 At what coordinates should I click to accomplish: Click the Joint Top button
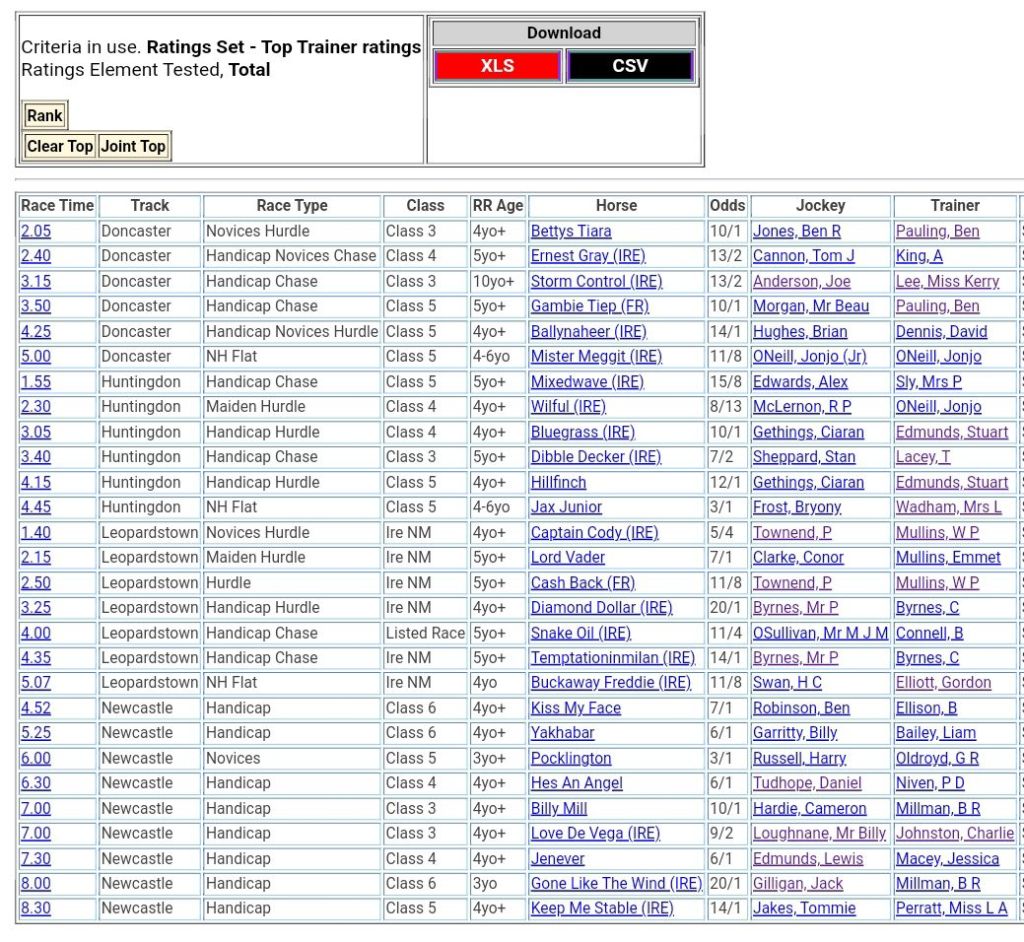coord(133,146)
